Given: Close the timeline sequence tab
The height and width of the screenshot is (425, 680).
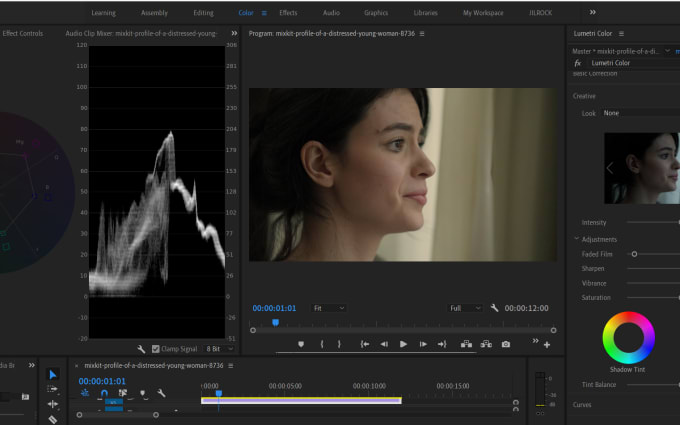Looking at the screenshot, I should [x=77, y=366].
